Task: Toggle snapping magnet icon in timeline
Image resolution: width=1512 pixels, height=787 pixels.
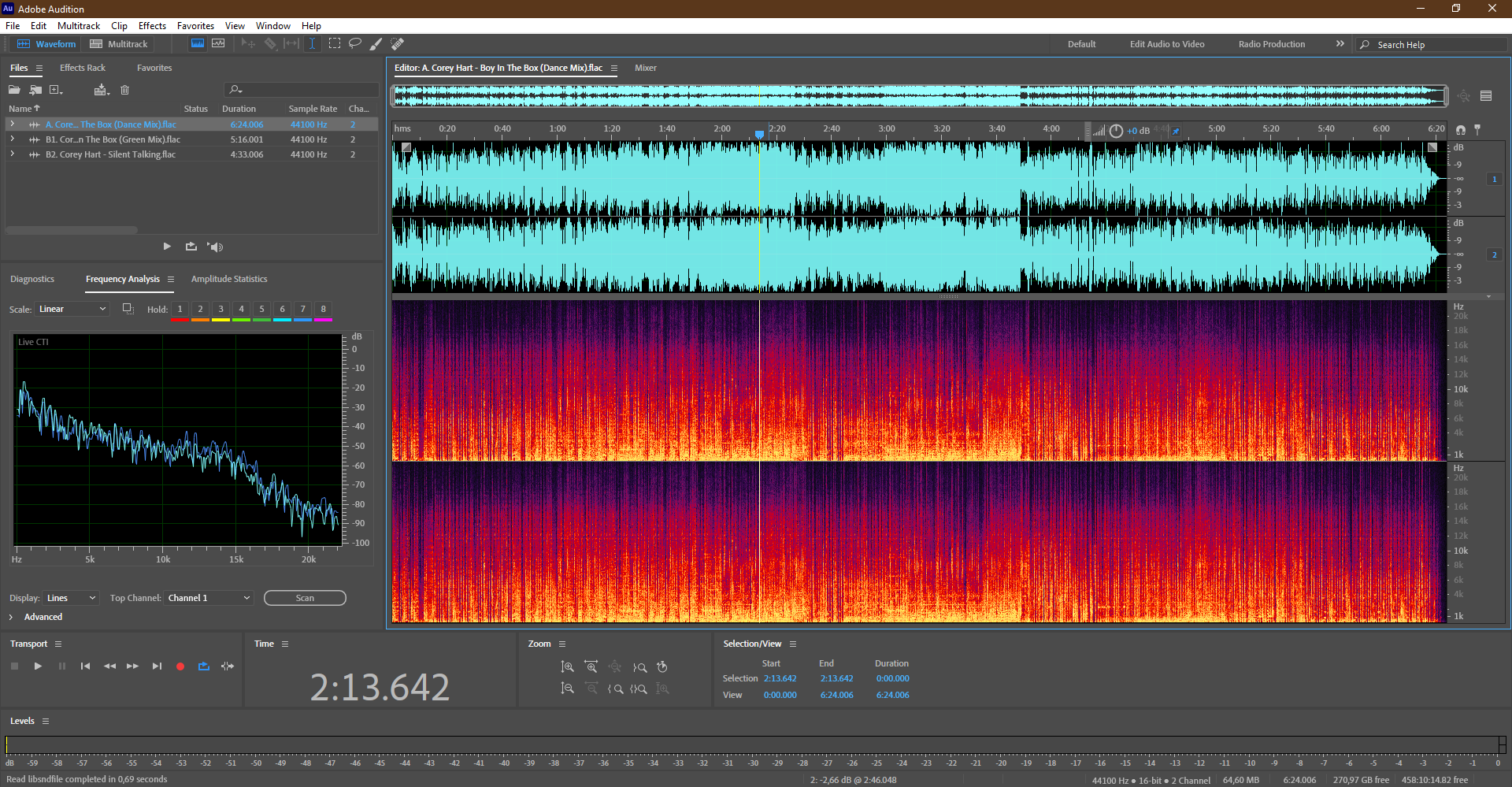Action: 1461,130
